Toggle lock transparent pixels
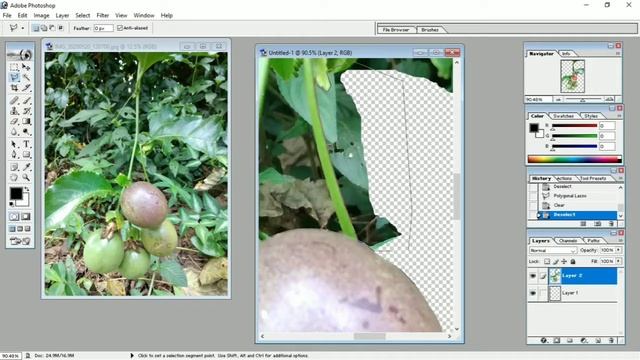The image size is (640, 360). point(547,261)
